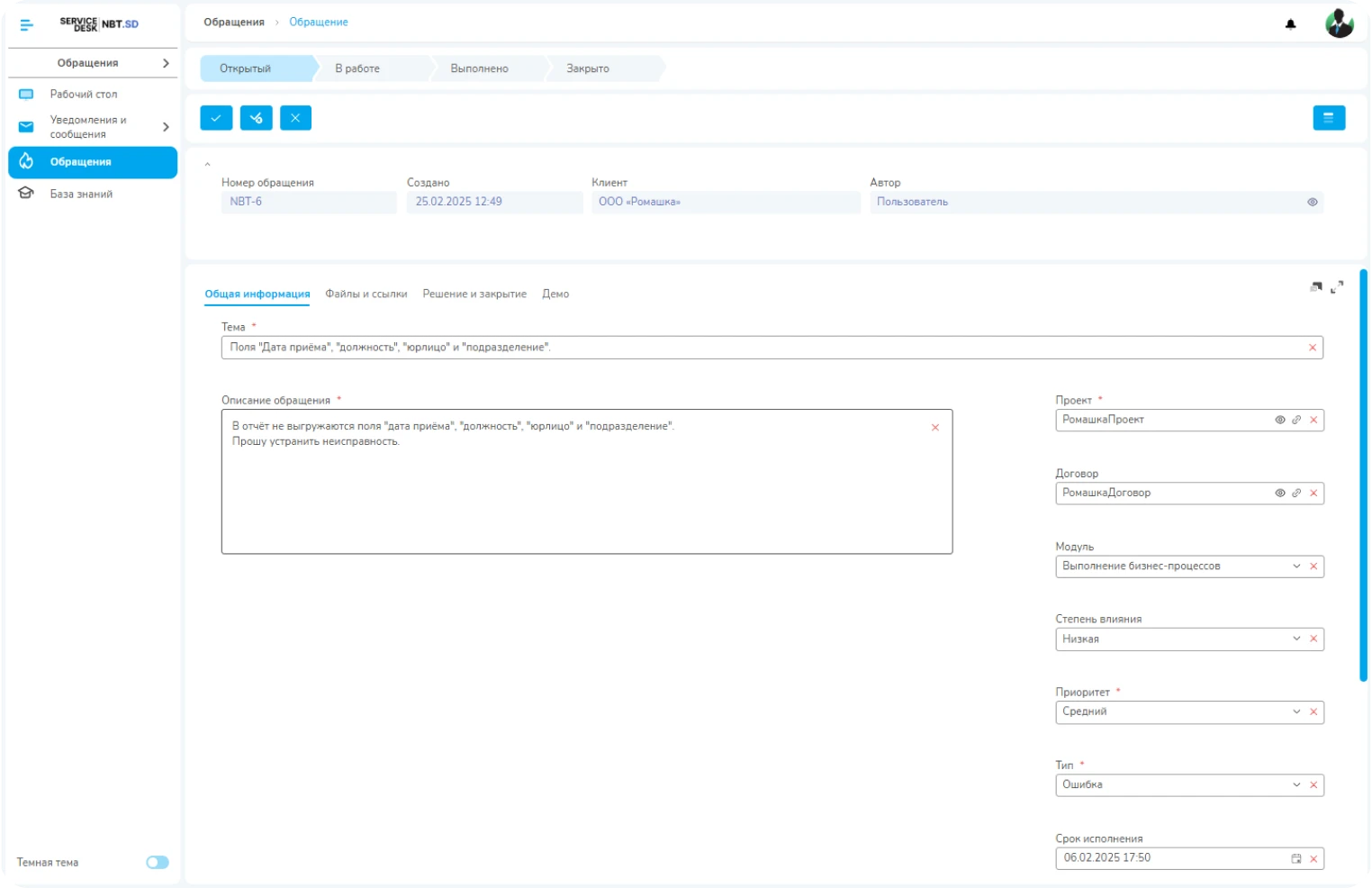Screen dimensions: 1372x888
Task: Open the Решение и закрытие tab
Action: click(474, 294)
